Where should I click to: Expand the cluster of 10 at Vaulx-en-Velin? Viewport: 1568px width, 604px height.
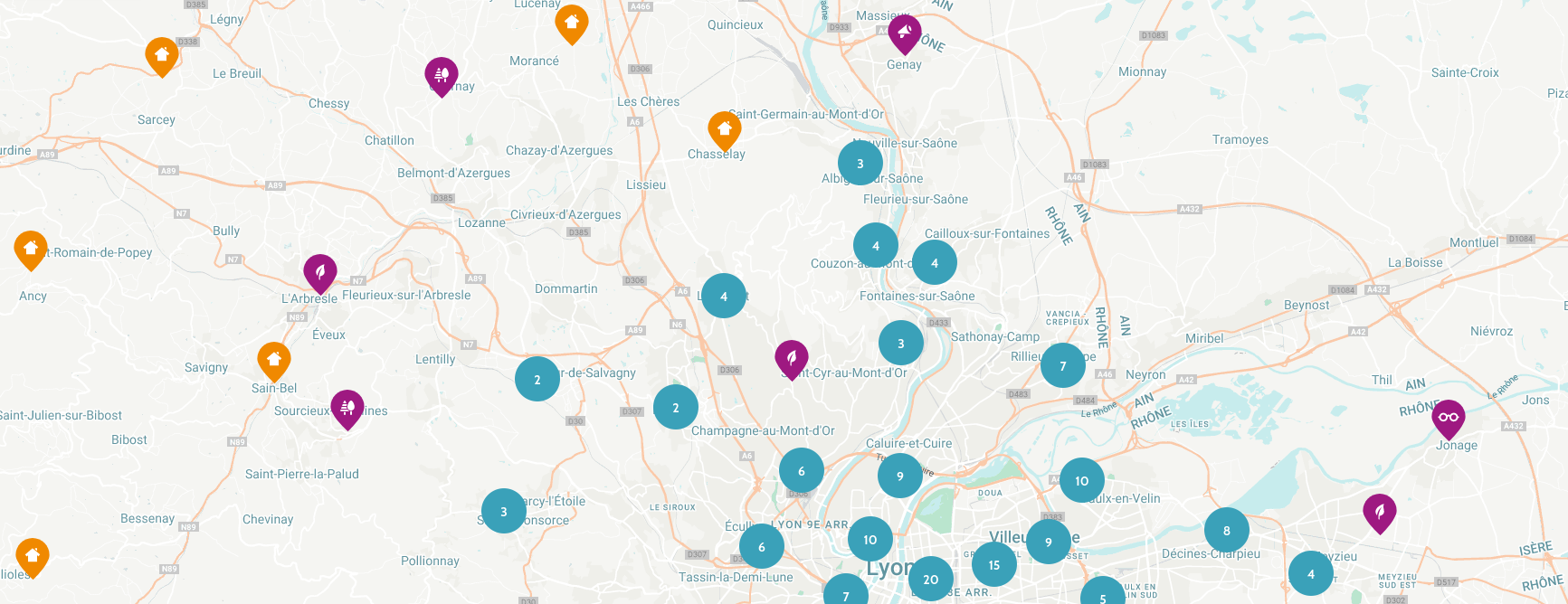[1082, 481]
